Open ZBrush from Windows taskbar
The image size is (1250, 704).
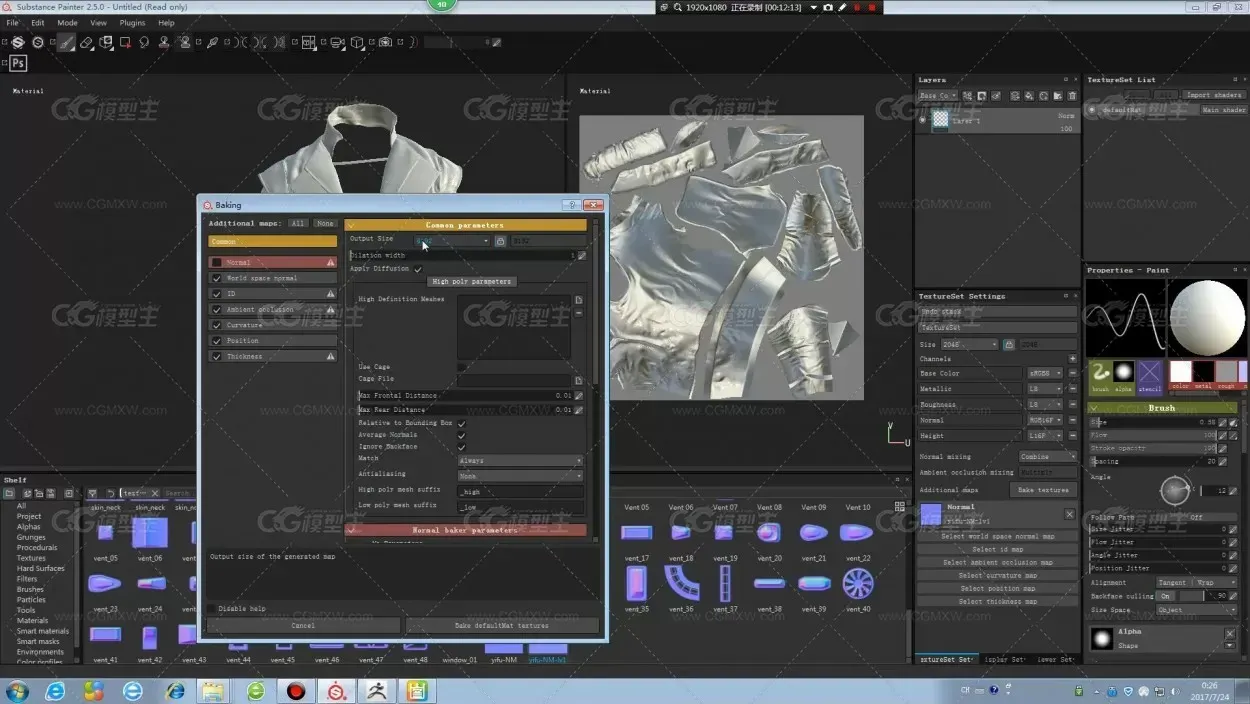[x=379, y=691]
